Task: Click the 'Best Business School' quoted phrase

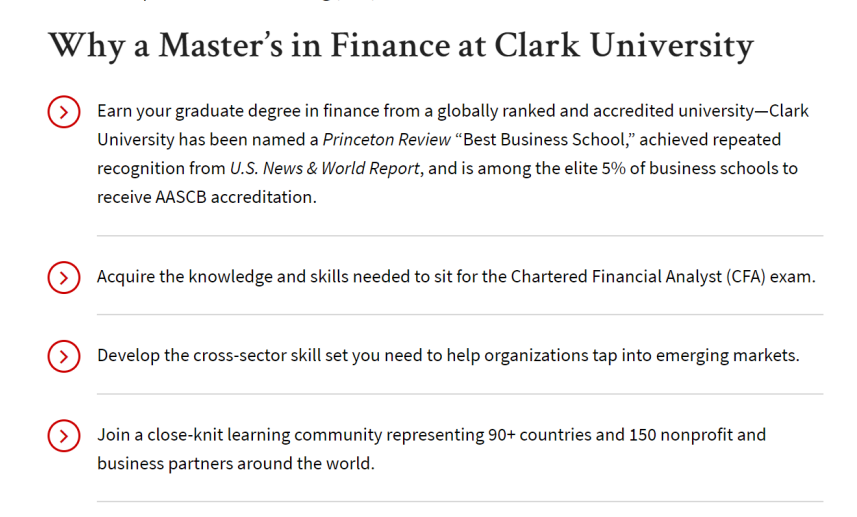Action: pos(544,140)
